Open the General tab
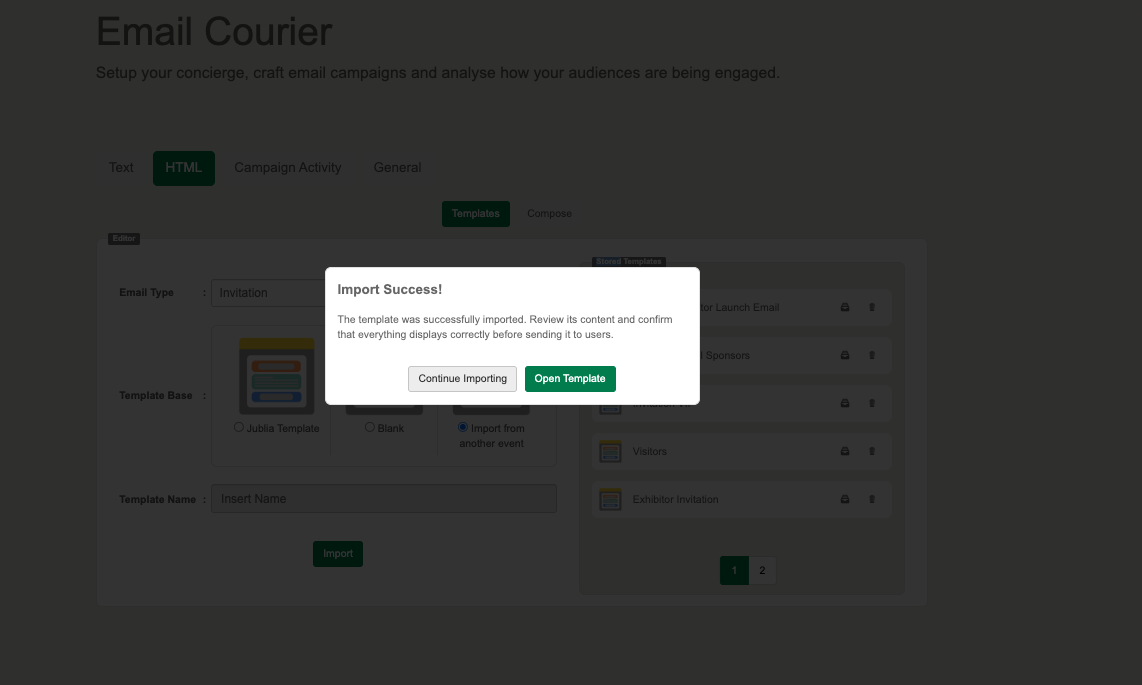This screenshot has height=685, width=1142. (398, 167)
